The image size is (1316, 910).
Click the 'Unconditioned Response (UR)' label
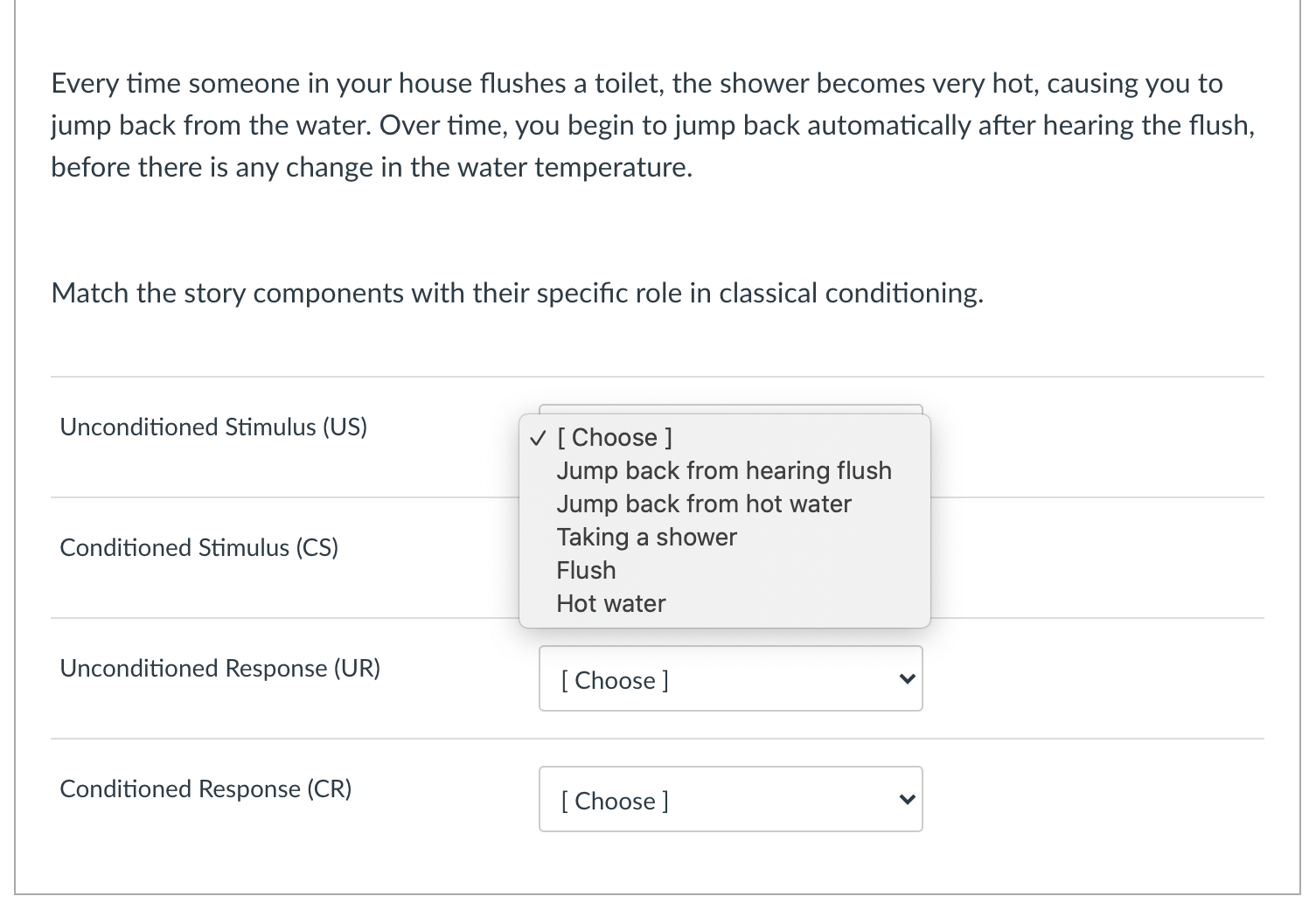pos(219,668)
